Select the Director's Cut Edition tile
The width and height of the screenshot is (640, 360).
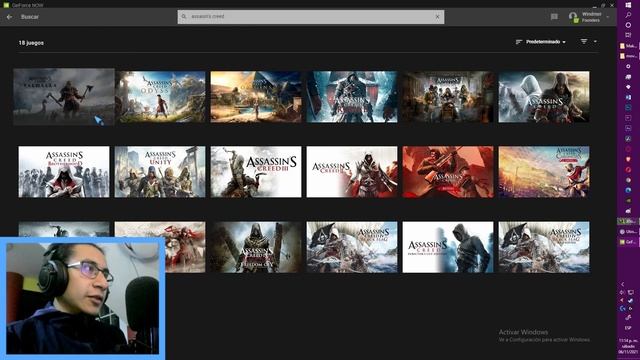[448, 247]
